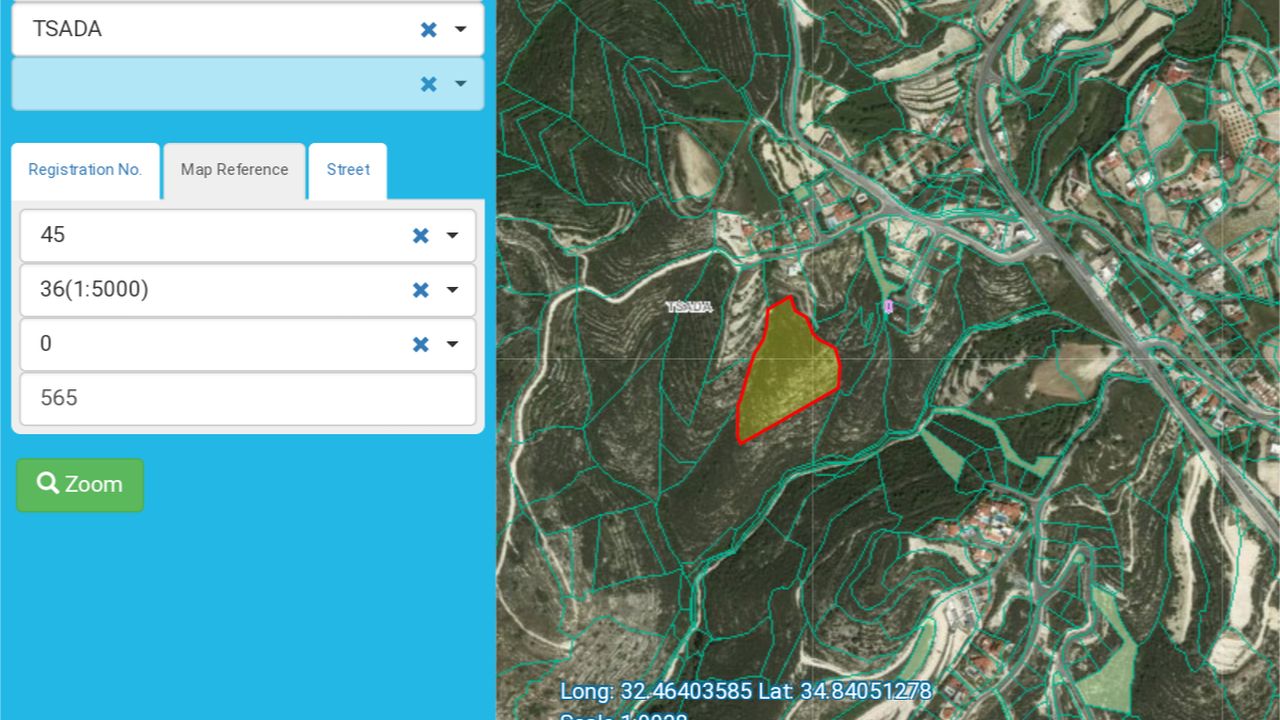Clear the TSADA selection with the X
The height and width of the screenshot is (720, 1280).
tap(428, 29)
